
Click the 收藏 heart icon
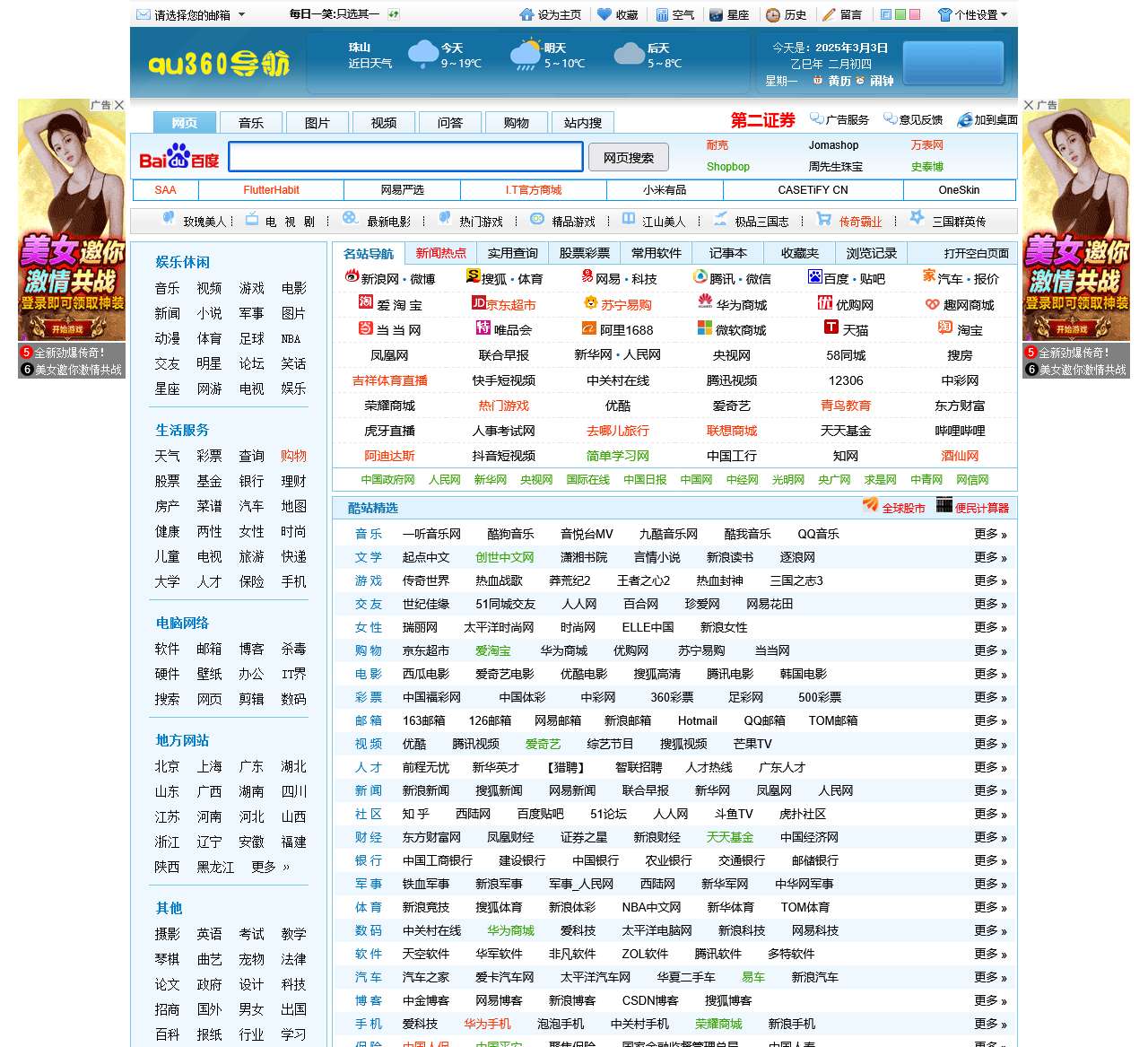pos(604,14)
